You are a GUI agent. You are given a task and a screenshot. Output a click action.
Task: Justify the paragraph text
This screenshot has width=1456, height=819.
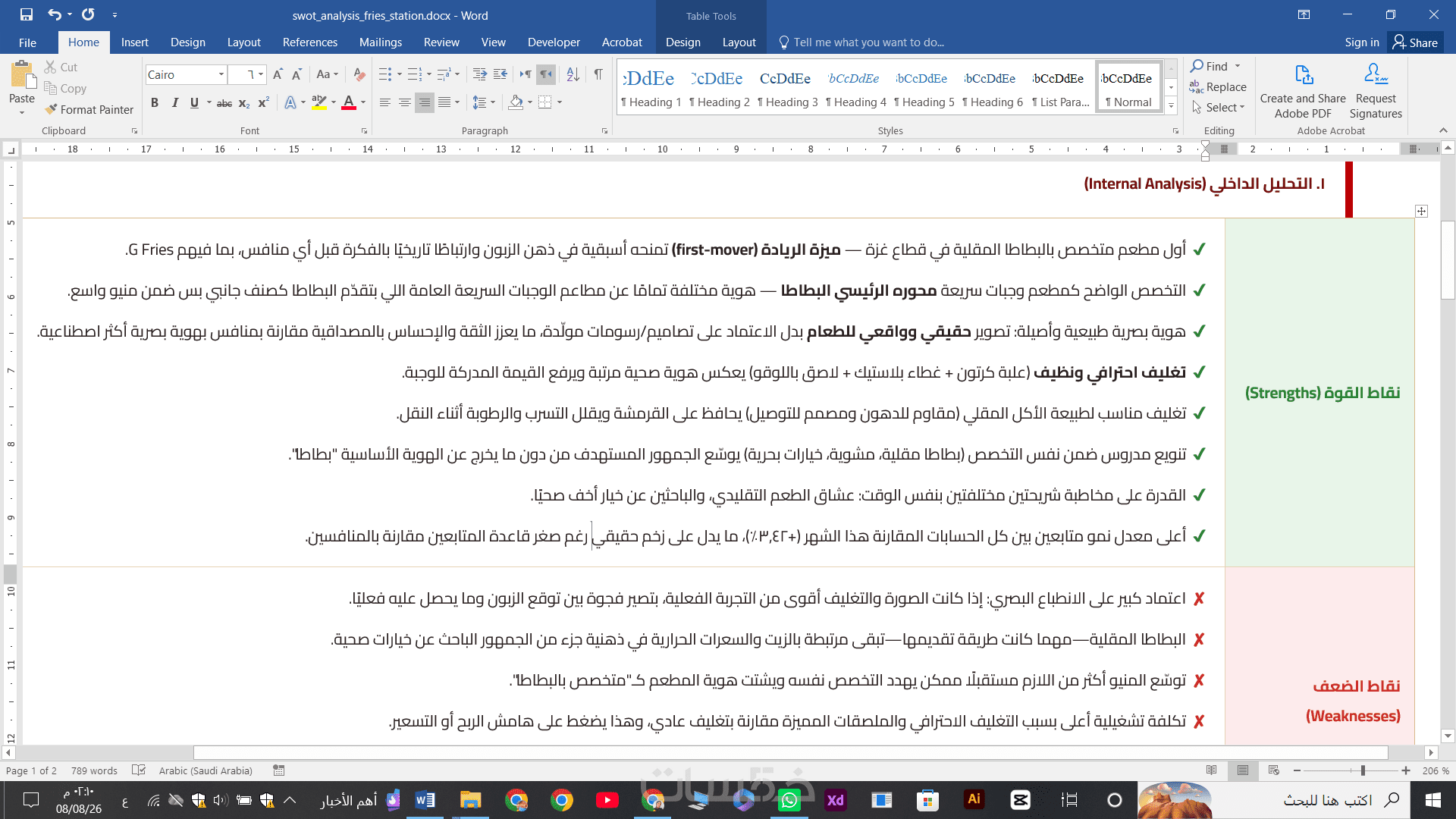[444, 102]
